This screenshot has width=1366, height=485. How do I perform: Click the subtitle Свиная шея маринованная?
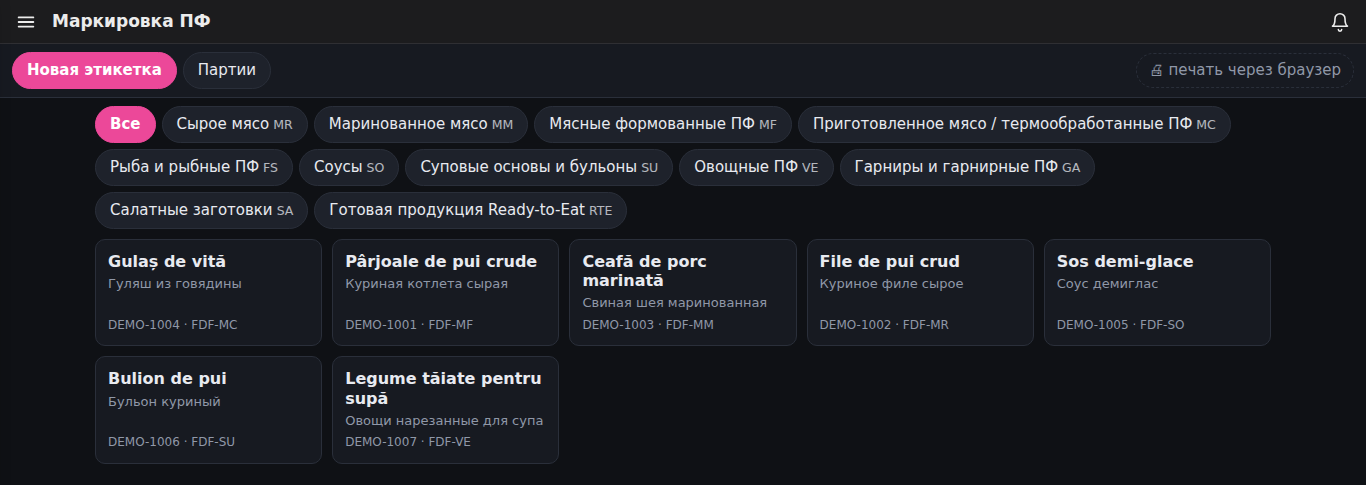675,303
